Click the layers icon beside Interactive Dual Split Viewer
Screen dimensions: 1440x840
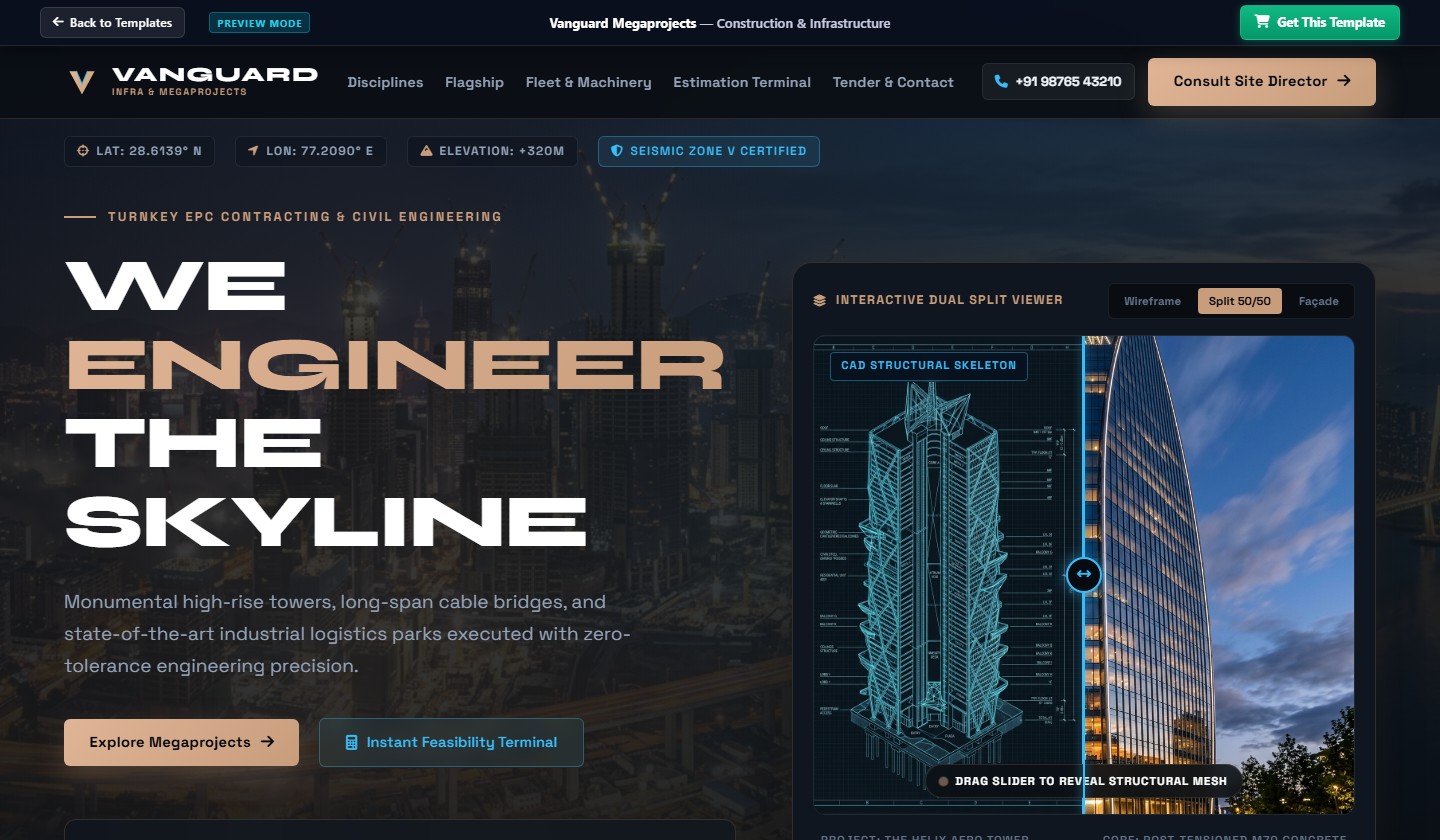820,300
